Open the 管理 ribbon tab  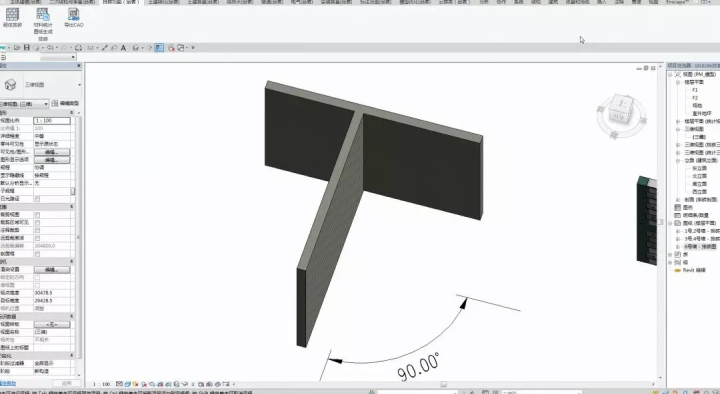(636, 2)
